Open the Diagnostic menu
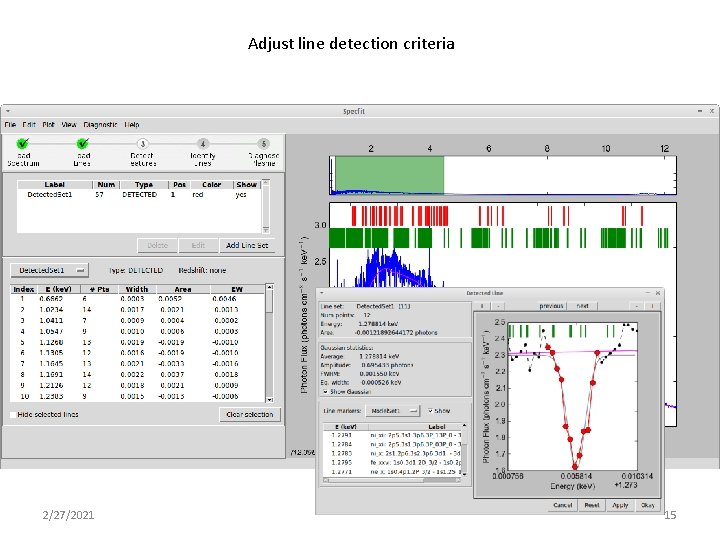Viewport: 720px width, 540px height. click(100, 124)
